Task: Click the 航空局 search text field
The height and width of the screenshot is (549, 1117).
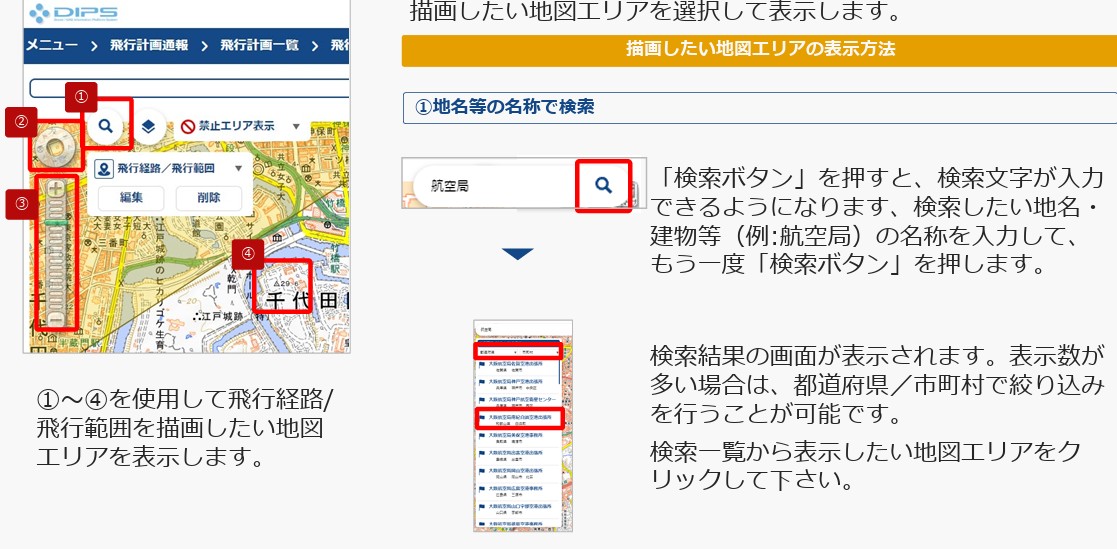Action: (x=490, y=186)
